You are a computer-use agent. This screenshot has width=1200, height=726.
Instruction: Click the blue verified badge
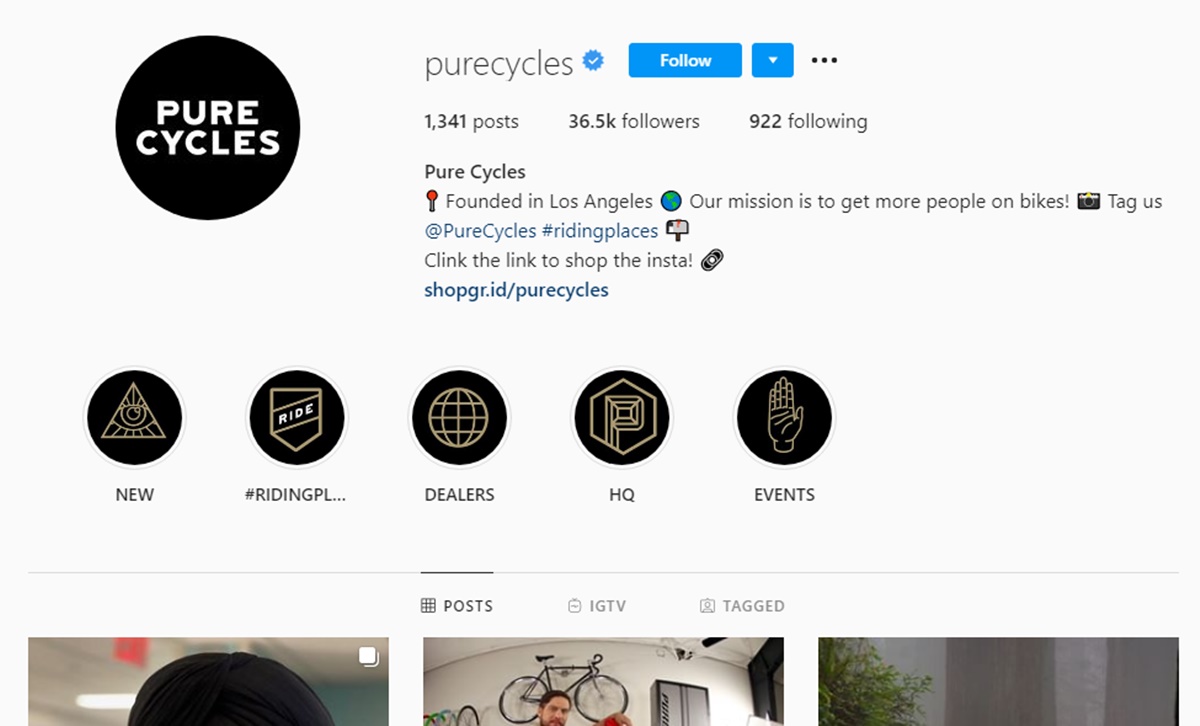point(593,62)
